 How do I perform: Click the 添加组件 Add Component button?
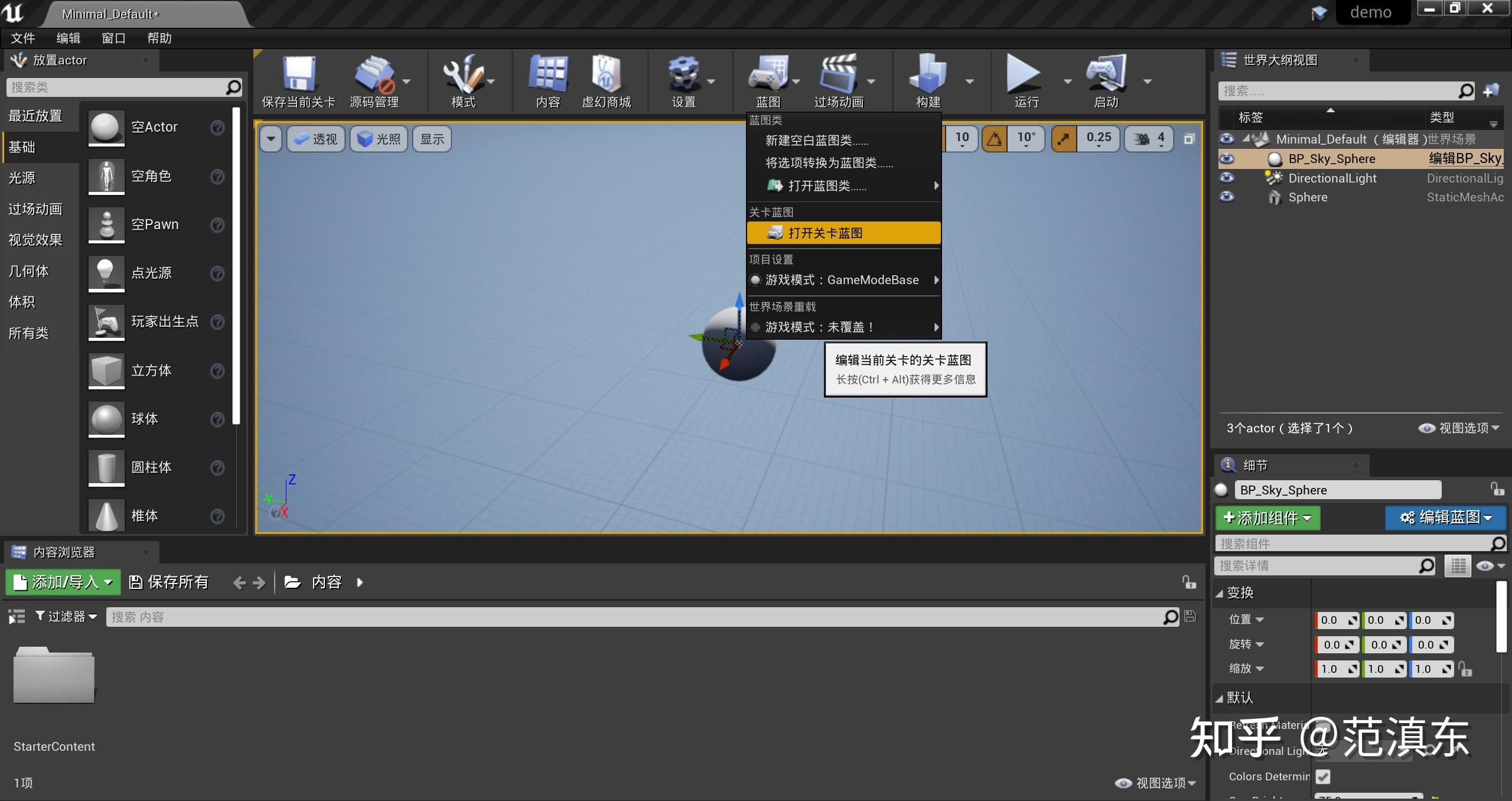coord(1267,517)
